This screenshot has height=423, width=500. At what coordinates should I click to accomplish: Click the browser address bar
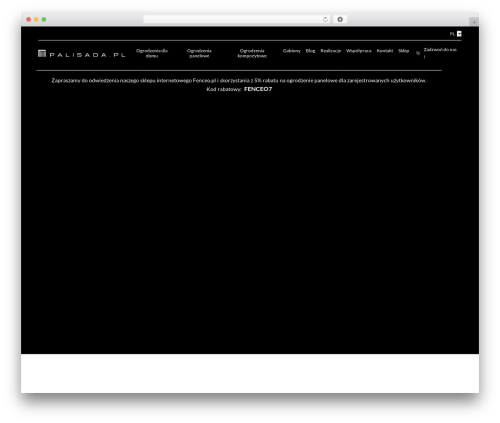[237, 19]
